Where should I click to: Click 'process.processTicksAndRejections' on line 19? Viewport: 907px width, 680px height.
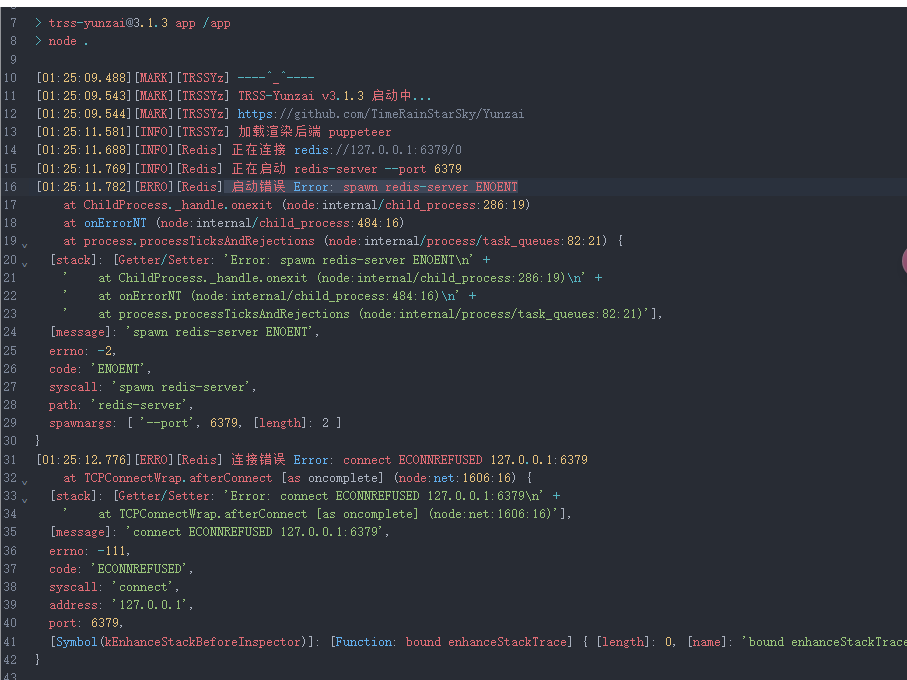199,241
